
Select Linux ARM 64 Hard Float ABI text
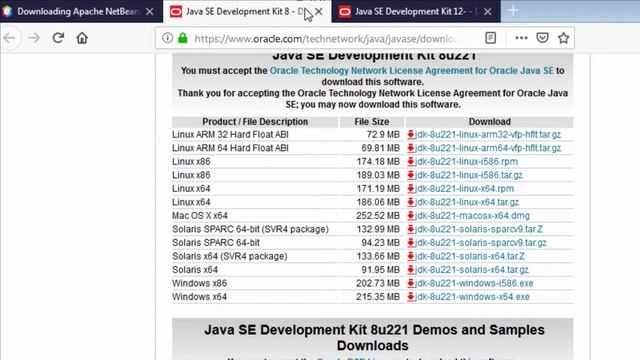pyautogui.click(x=230, y=148)
